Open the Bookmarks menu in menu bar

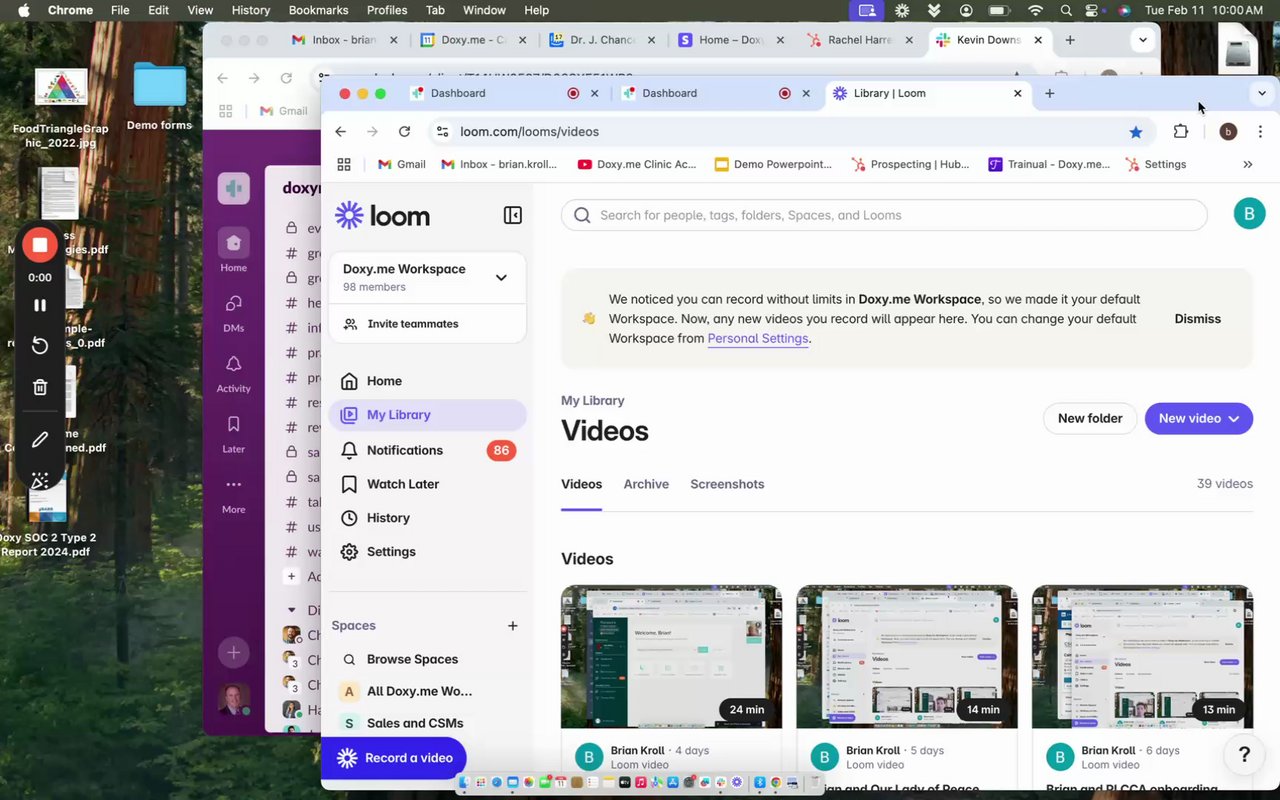pyautogui.click(x=318, y=10)
